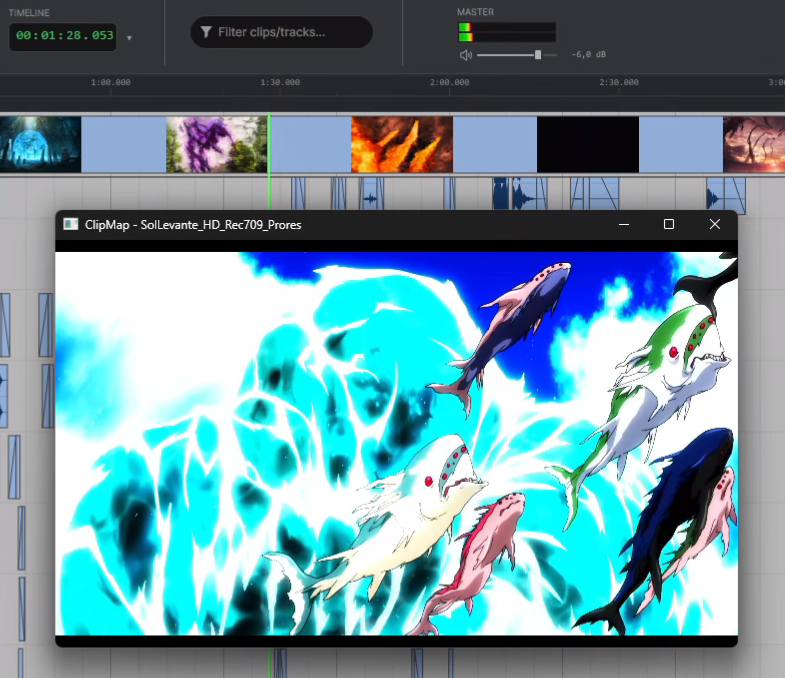This screenshot has height=678, width=785.
Task: Select the sunset creature clip thumbnail
Action: [x=754, y=145]
